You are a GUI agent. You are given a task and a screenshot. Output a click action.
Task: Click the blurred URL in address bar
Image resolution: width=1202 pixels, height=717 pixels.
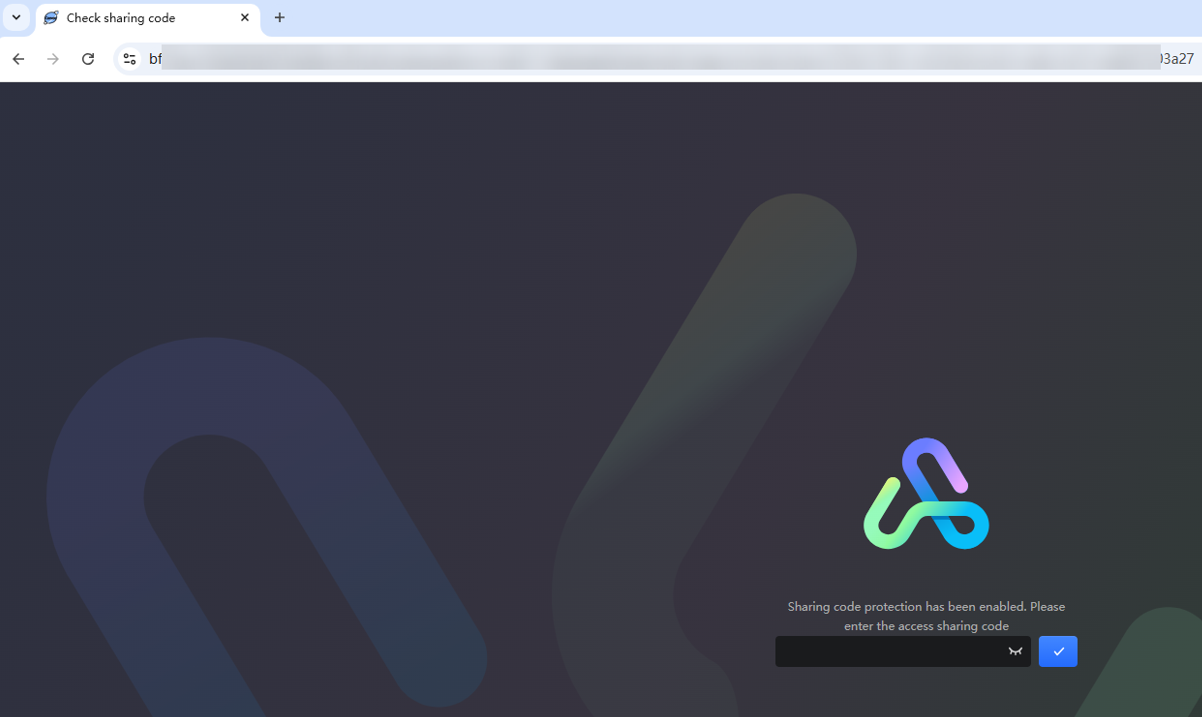pyautogui.click(x=670, y=59)
